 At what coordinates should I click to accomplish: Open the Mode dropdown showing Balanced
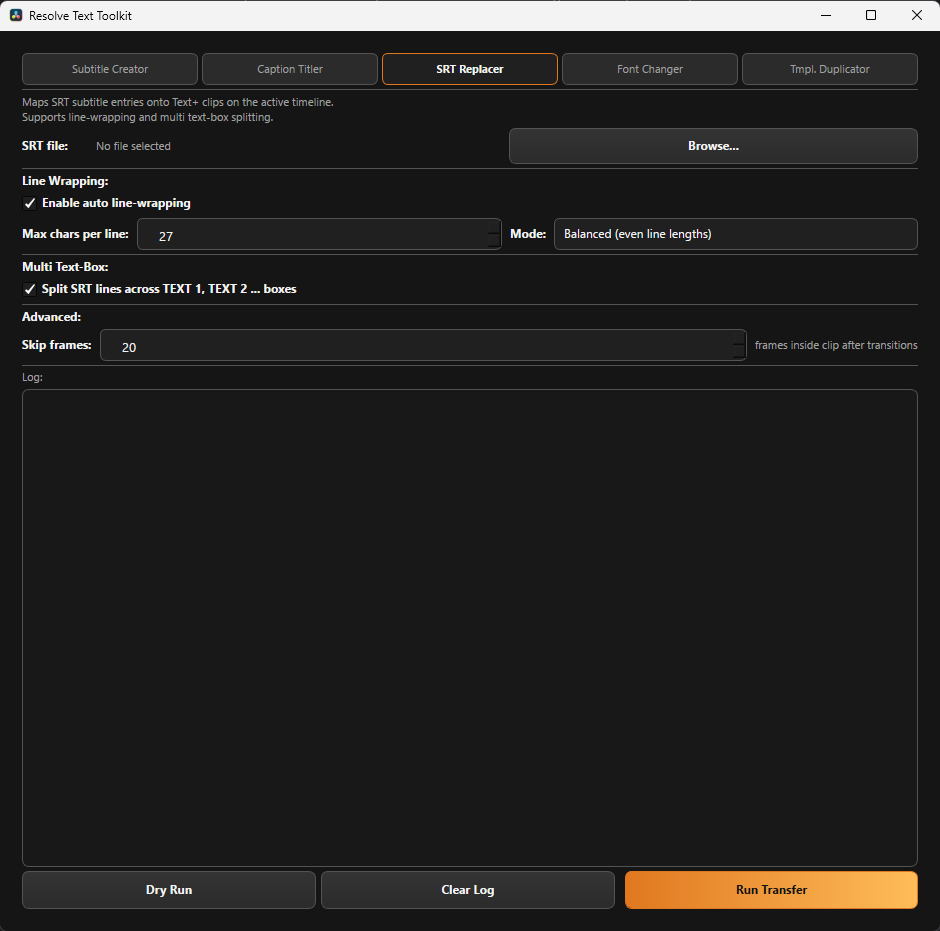(x=736, y=234)
